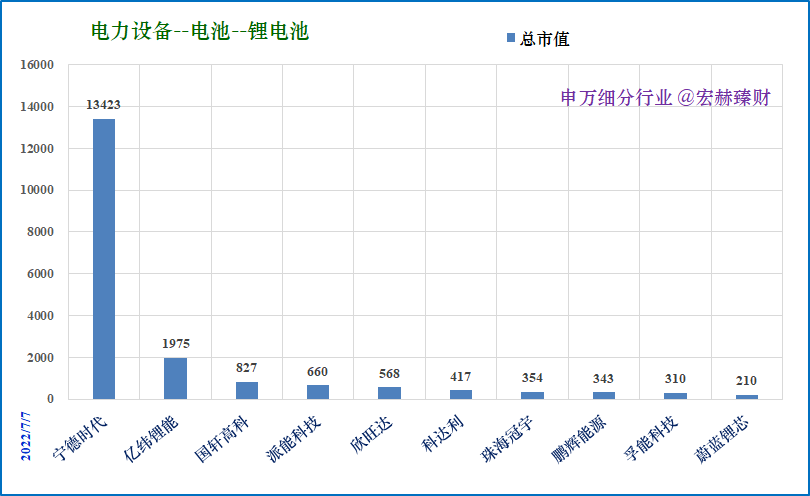
Task: Select the 派能科技 bar valued 660
Action: point(318,392)
